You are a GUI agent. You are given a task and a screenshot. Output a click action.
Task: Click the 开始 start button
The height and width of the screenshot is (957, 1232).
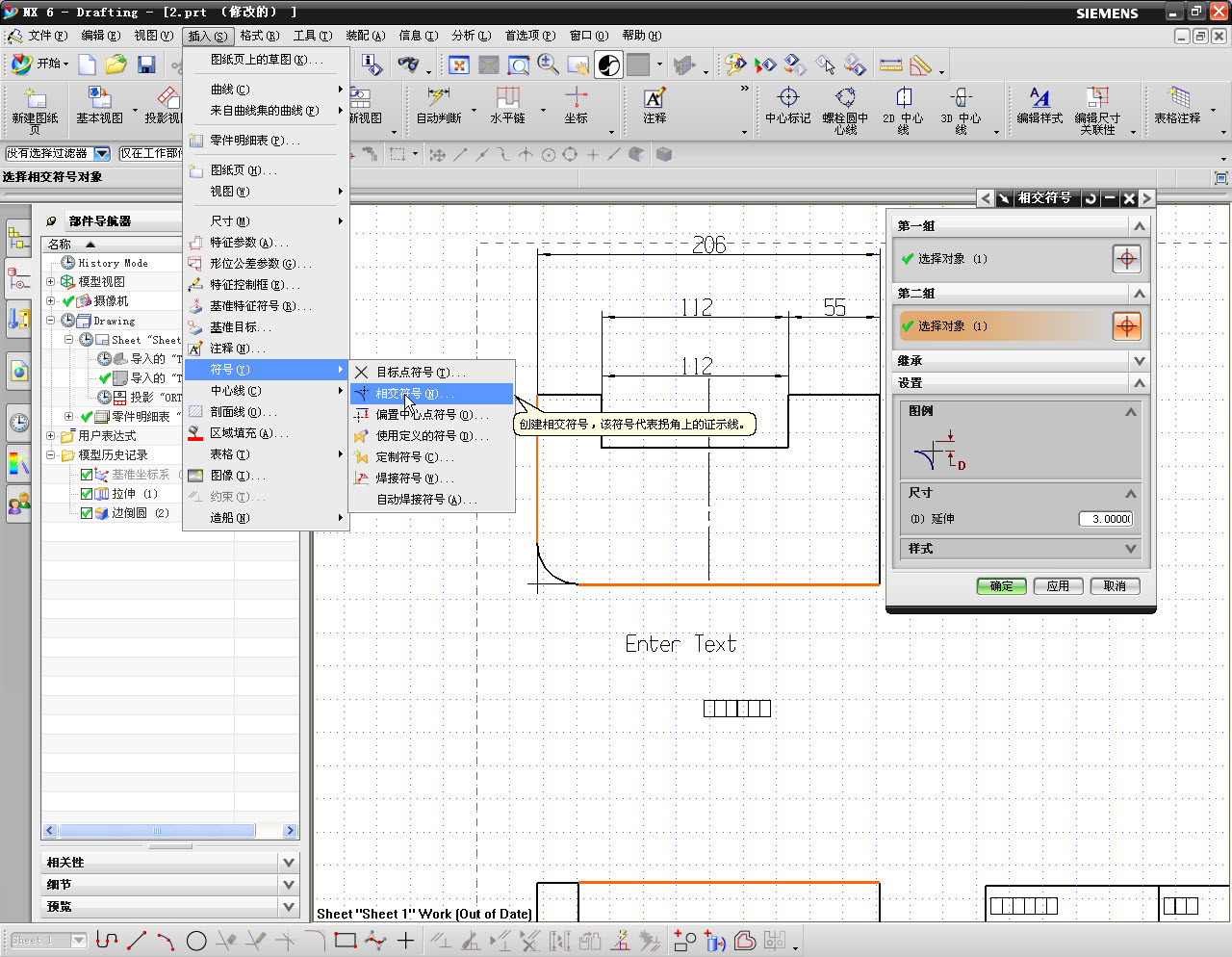[x=38, y=65]
